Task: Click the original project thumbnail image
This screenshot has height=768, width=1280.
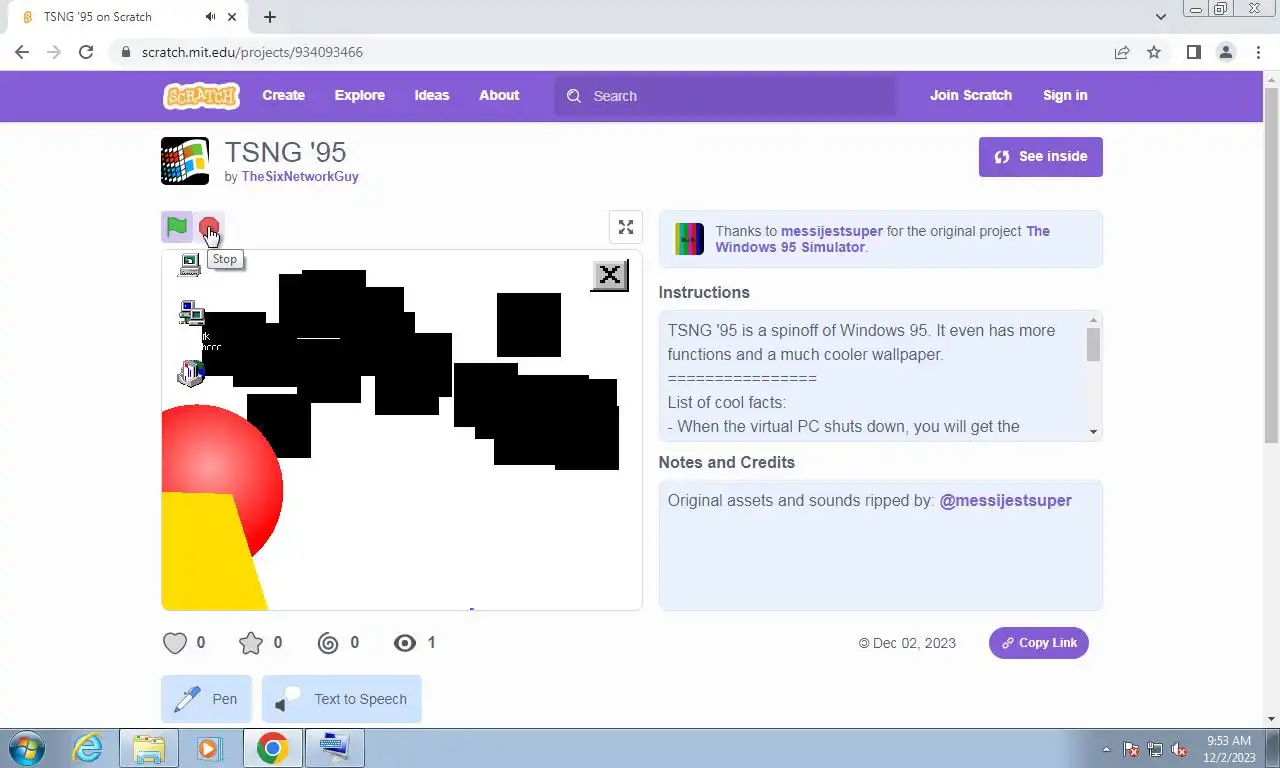Action: (x=690, y=239)
